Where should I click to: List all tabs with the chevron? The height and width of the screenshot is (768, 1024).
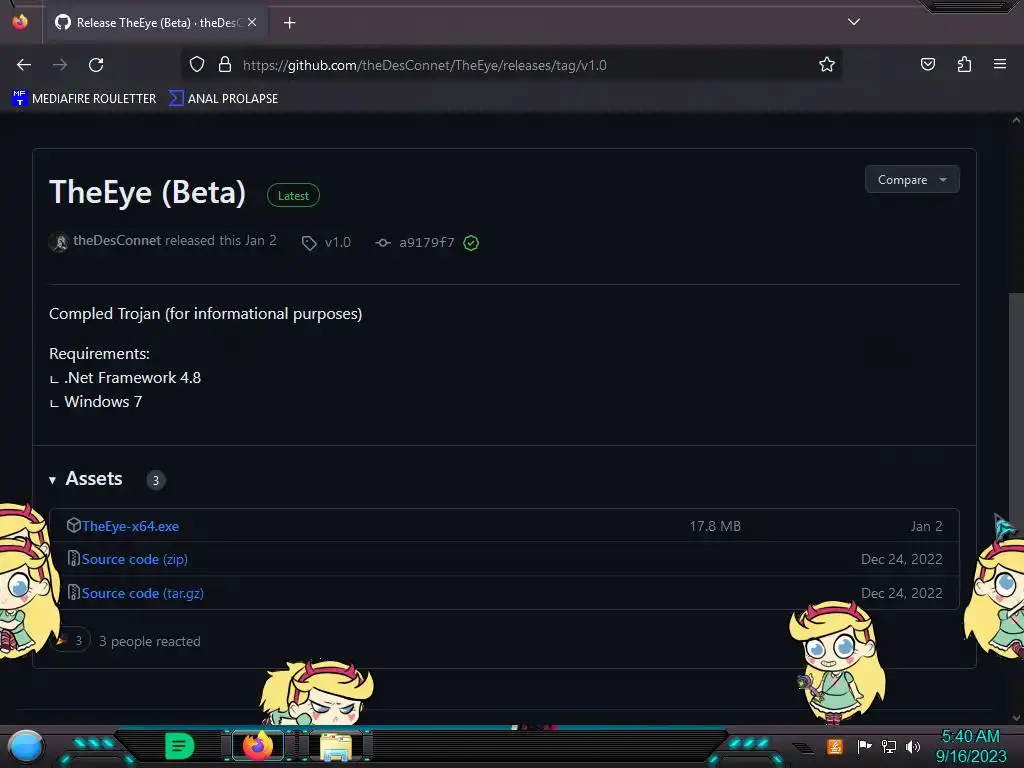point(854,22)
